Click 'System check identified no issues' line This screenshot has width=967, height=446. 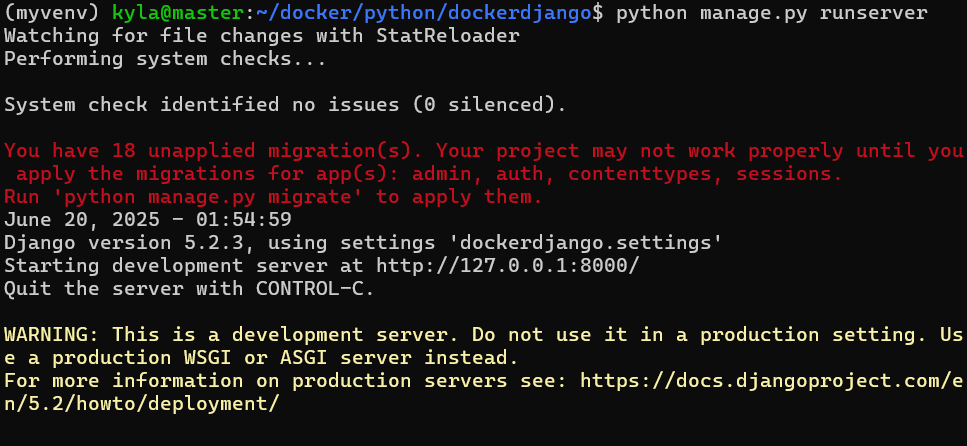point(285,105)
